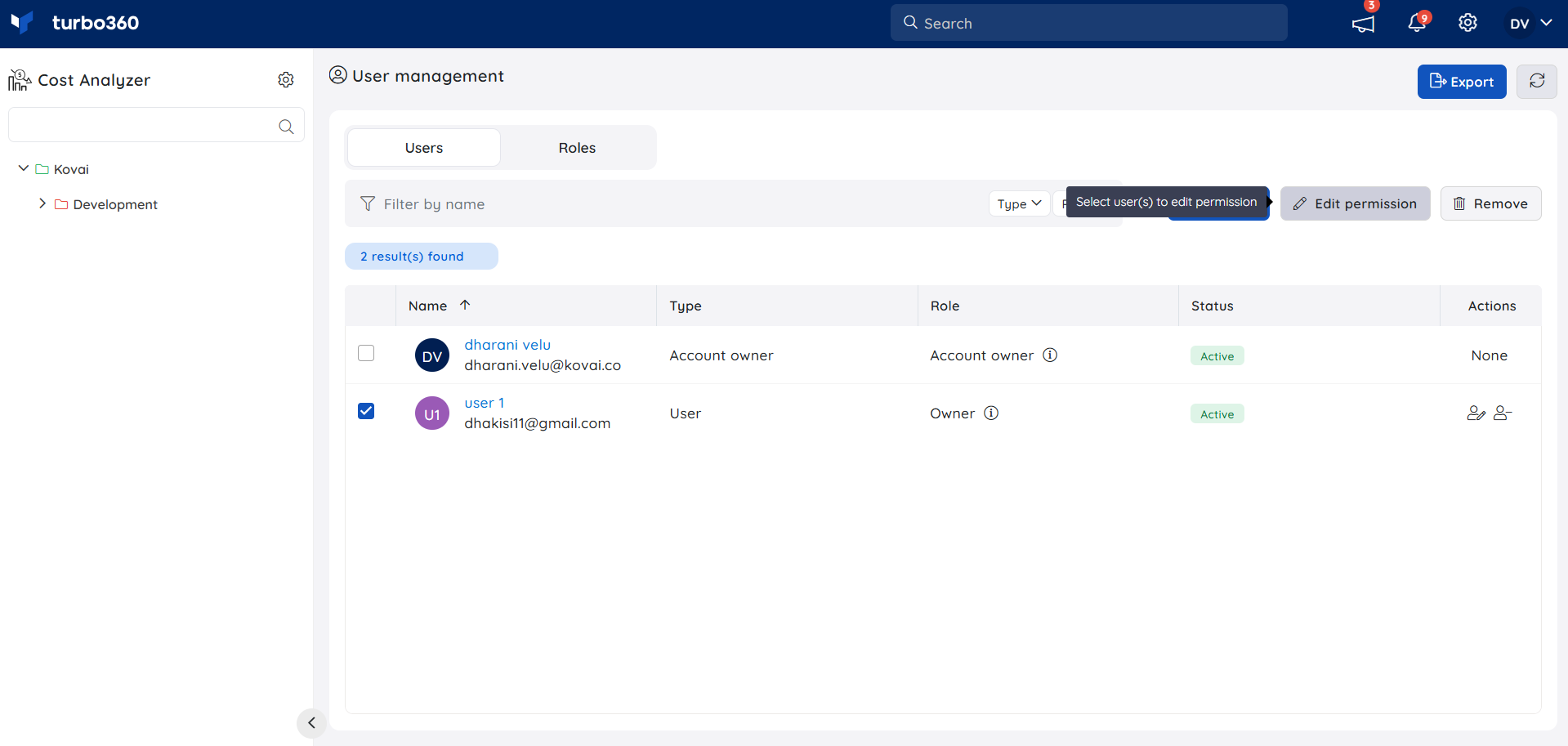This screenshot has width=1568, height=746.
Task: Remove user 1 via action icon
Action: click(1503, 413)
